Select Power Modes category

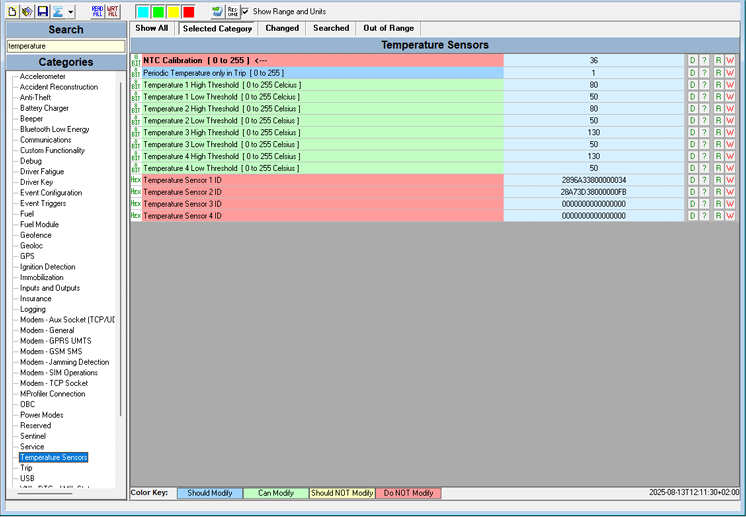point(42,414)
